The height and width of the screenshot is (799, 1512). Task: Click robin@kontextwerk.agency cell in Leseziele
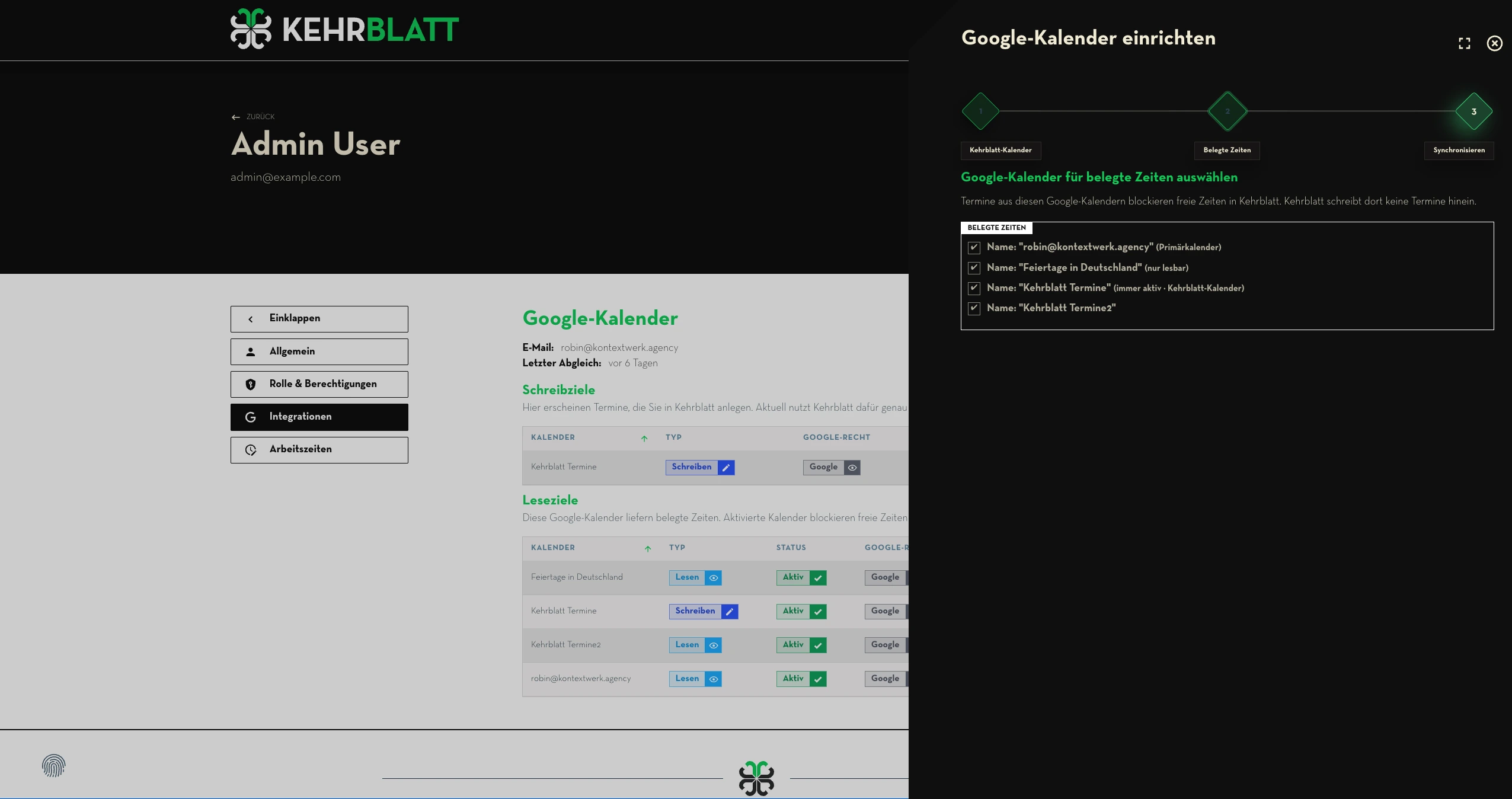coord(581,679)
